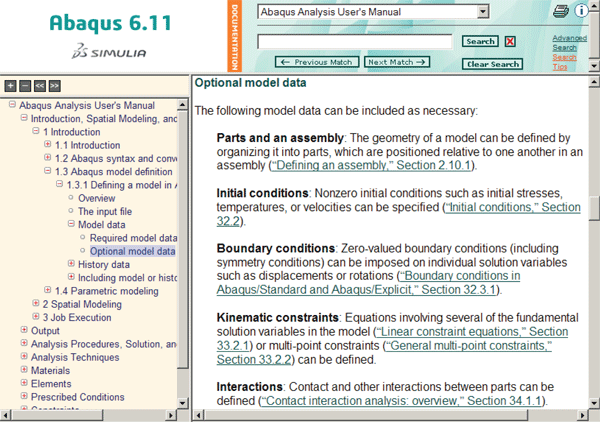
Task: Open the Search Tips link
Action: coord(564,62)
